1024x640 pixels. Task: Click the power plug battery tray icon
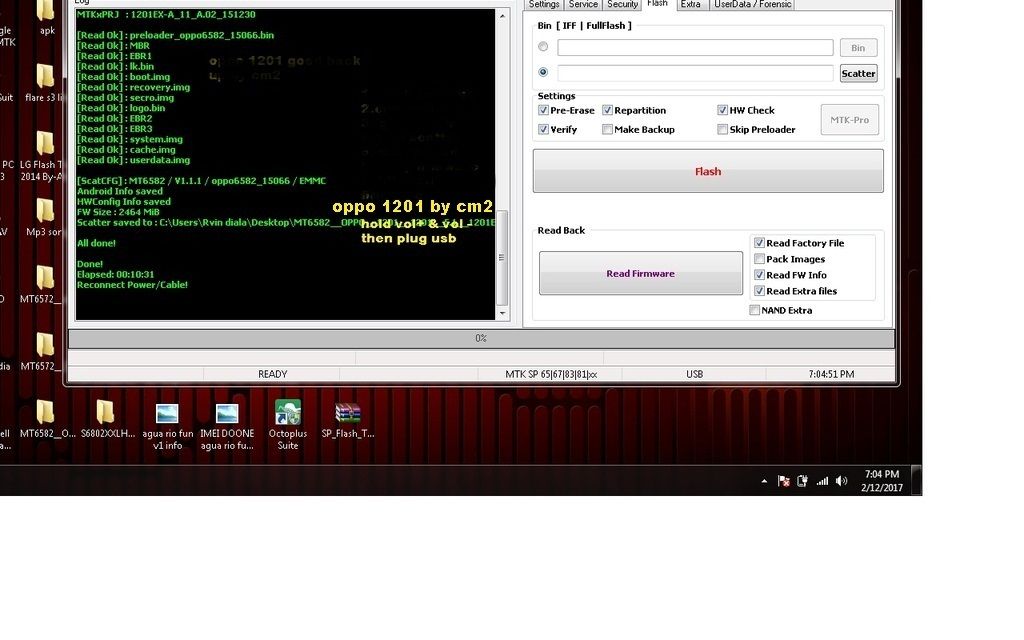coord(802,481)
